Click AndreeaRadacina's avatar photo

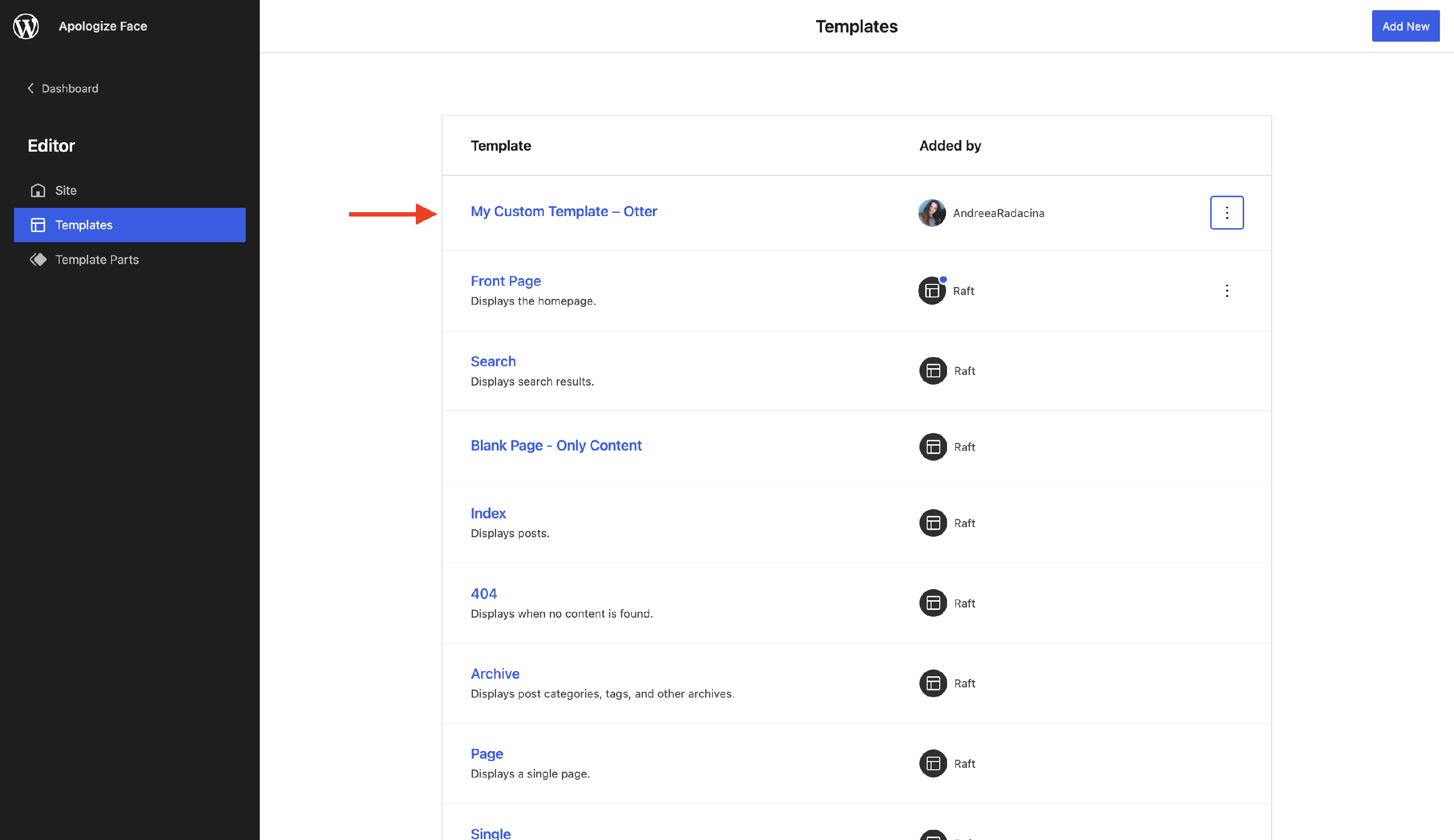[932, 213]
